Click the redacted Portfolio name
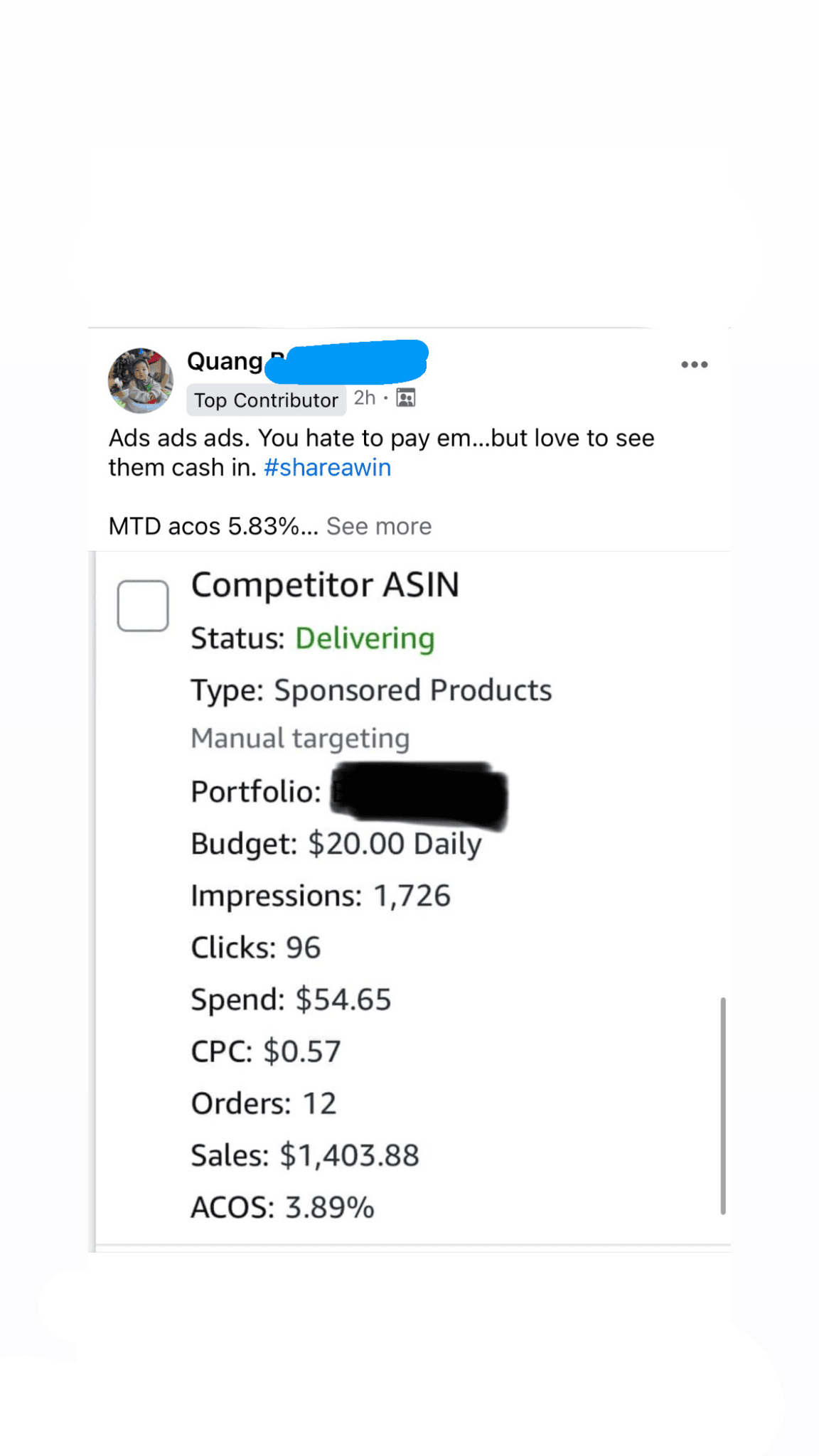This screenshot has width=819, height=1456. 419,794
